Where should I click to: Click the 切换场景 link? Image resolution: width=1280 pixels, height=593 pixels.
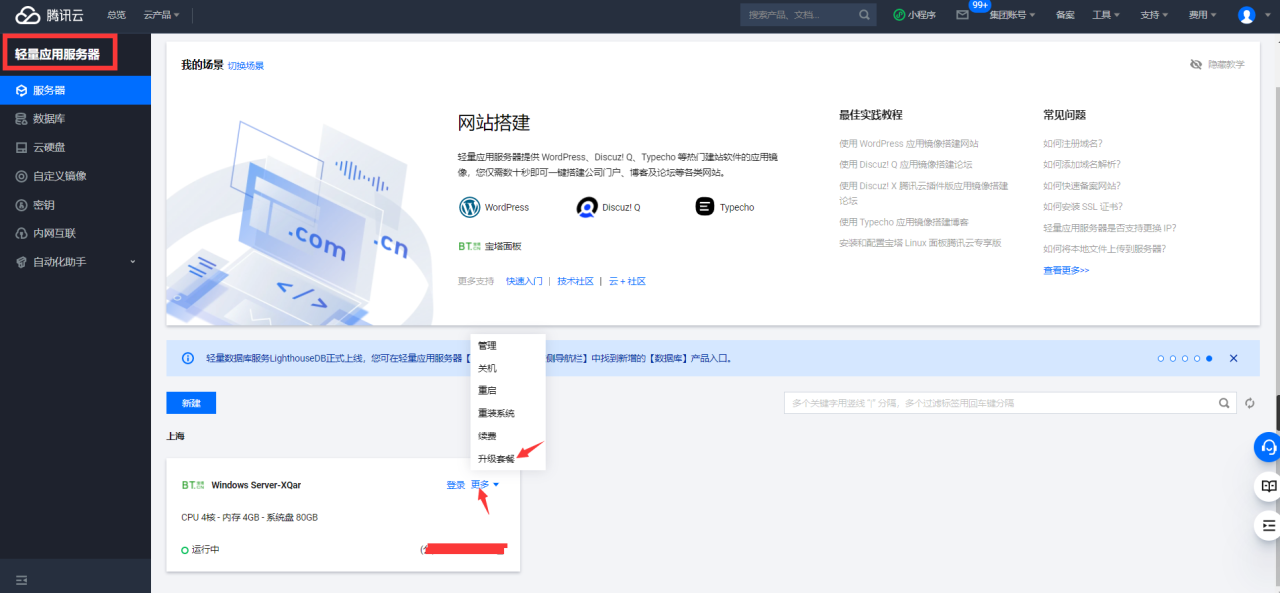tap(246, 65)
